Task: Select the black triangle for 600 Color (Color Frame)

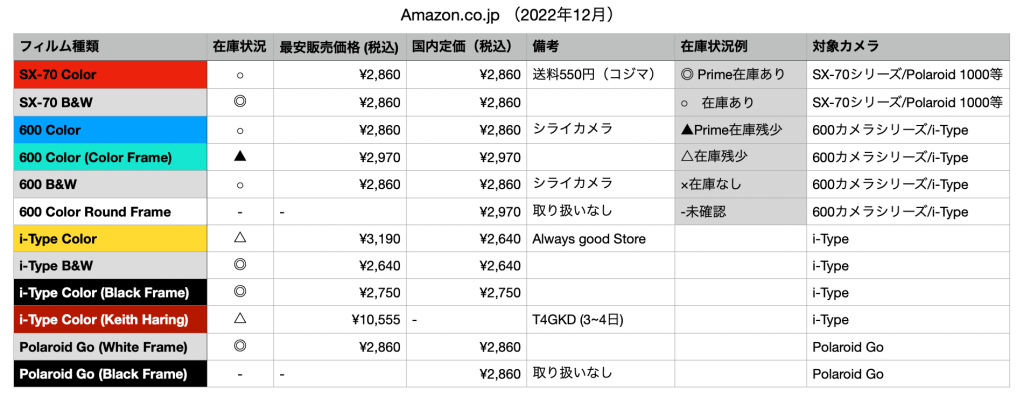Action: [239, 157]
